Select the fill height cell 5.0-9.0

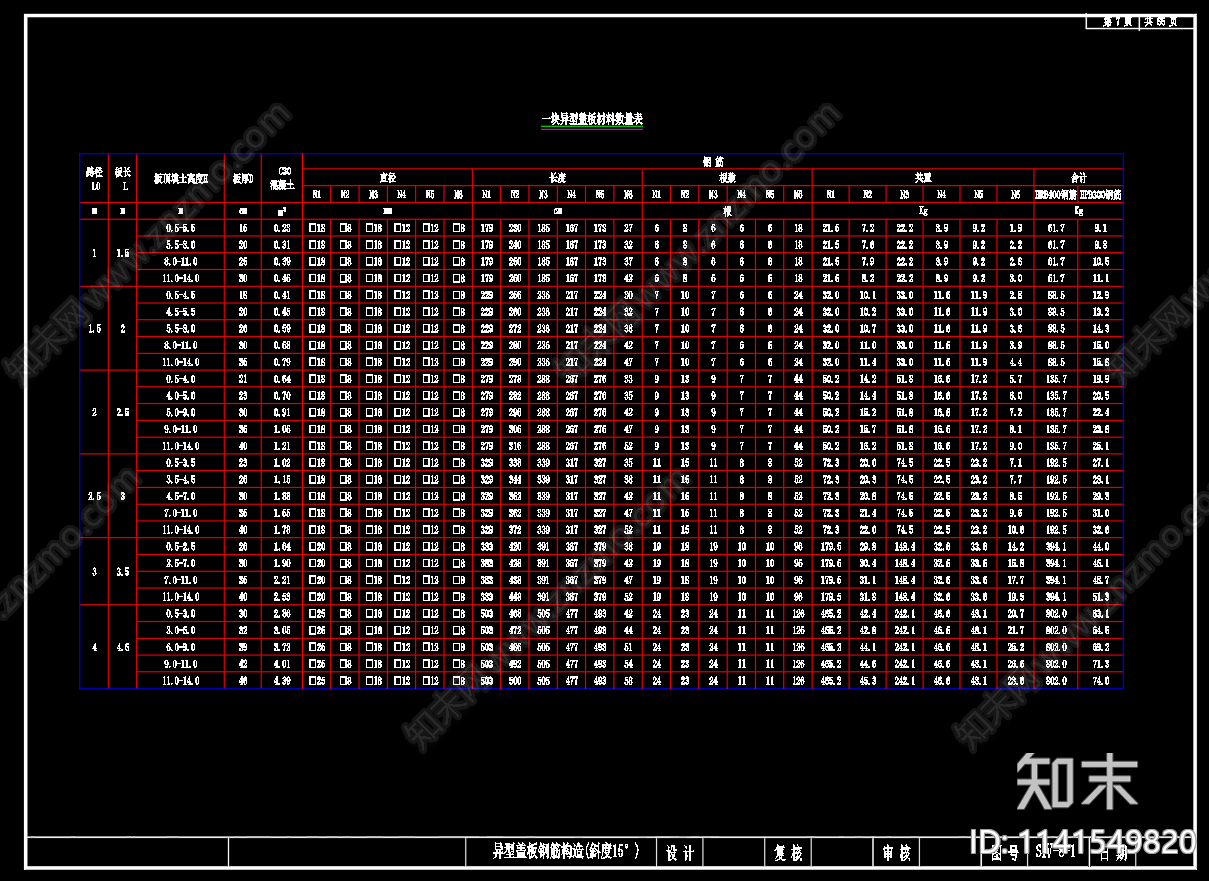click(181, 412)
